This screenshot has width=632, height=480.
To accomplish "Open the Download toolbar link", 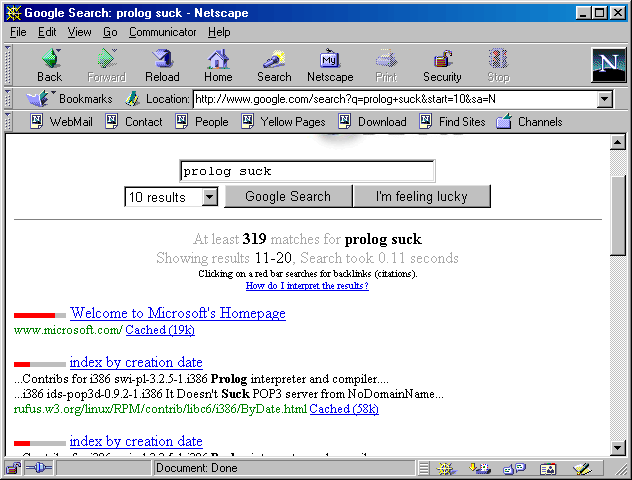I will (372, 121).
